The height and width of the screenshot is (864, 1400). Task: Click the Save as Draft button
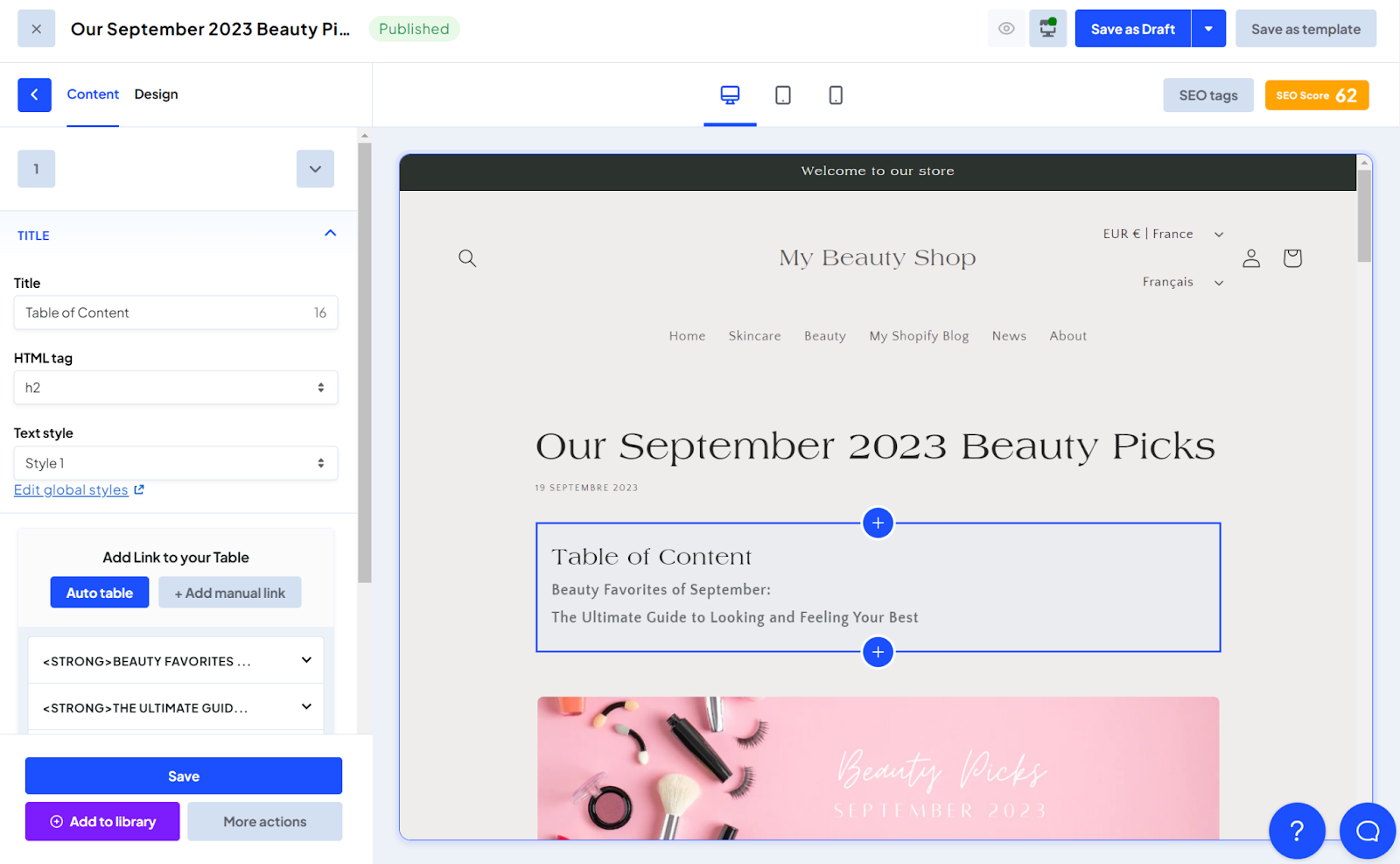pos(1132,28)
